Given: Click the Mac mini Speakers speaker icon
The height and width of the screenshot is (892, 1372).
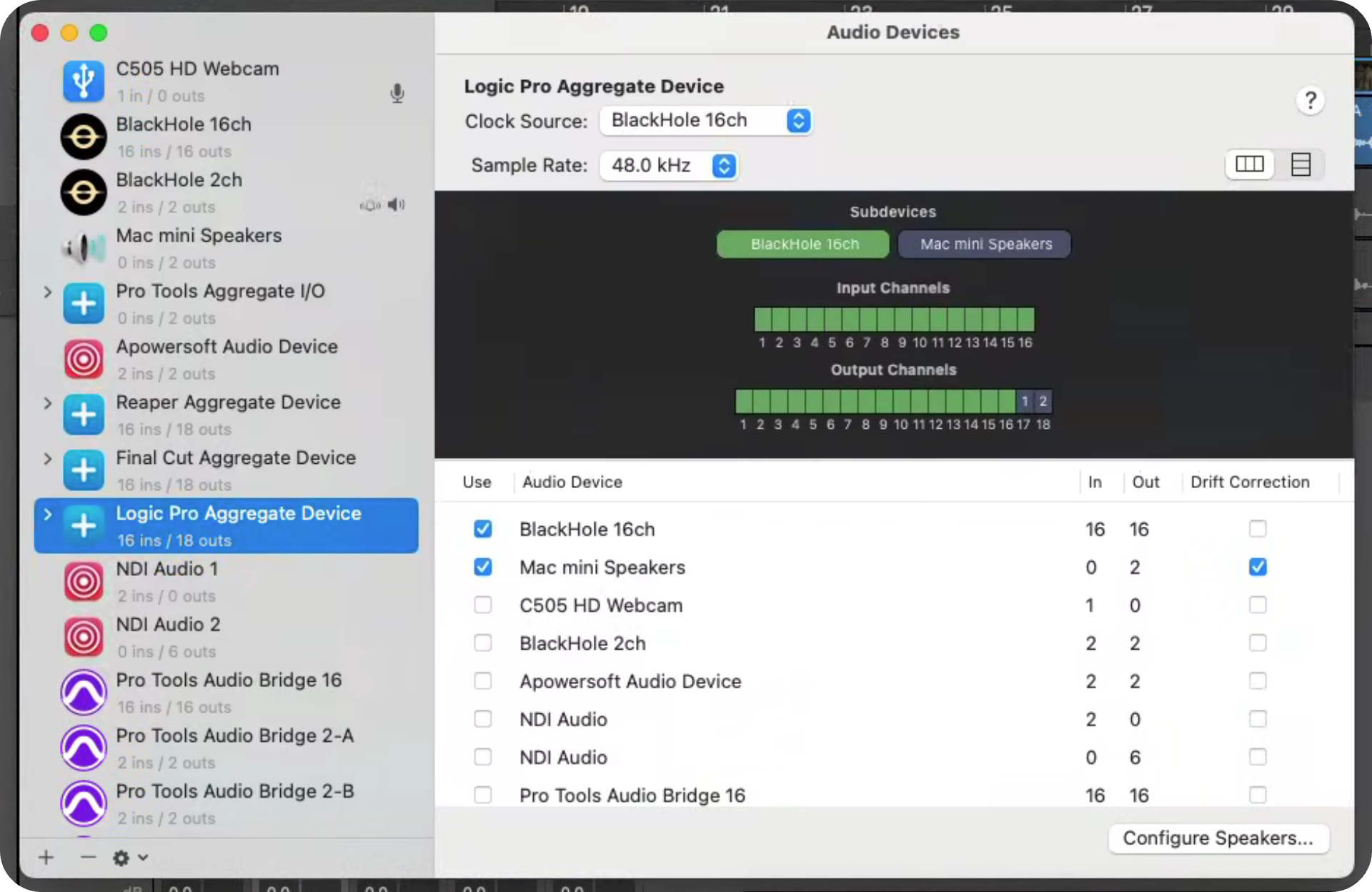Looking at the screenshot, I should [84, 248].
